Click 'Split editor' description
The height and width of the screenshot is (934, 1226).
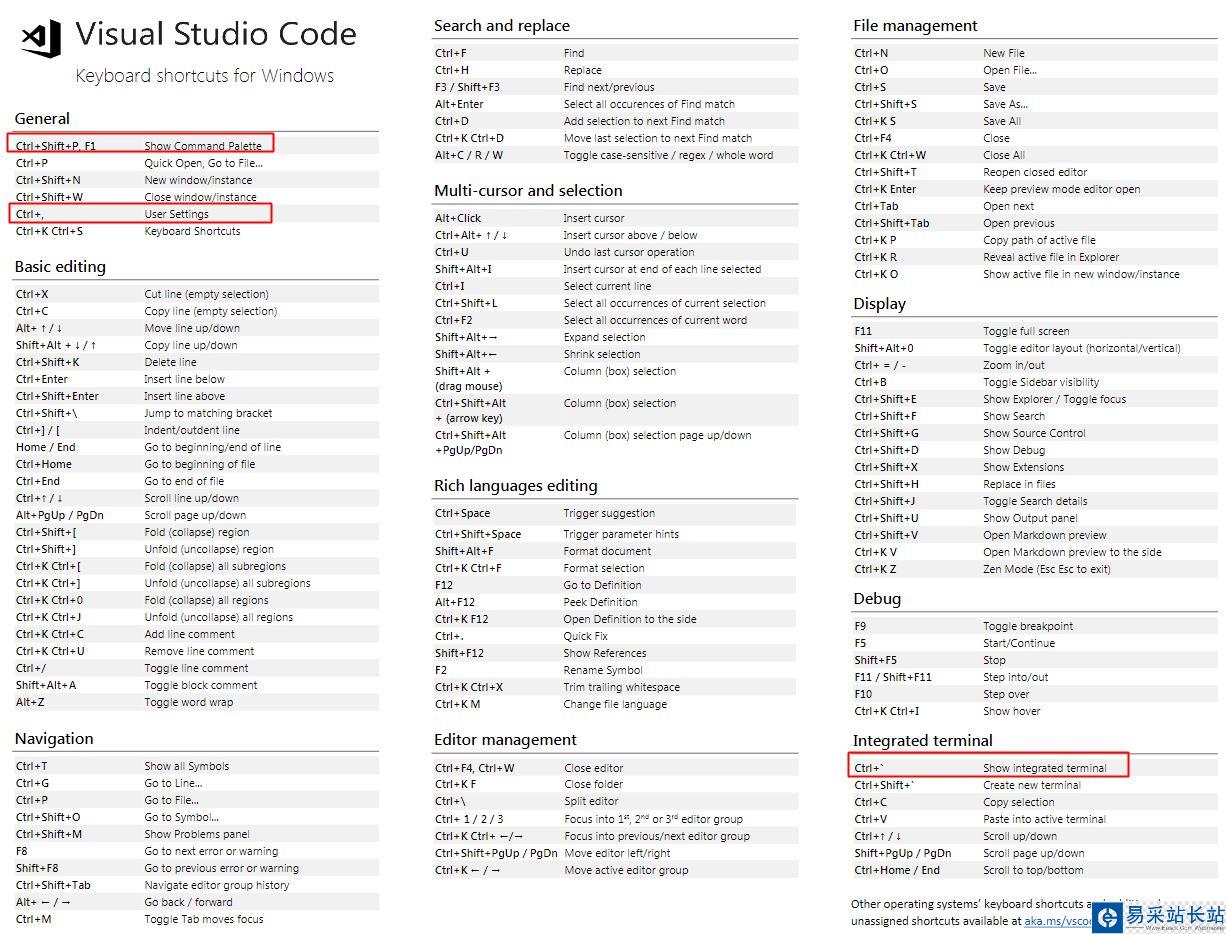pos(591,801)
